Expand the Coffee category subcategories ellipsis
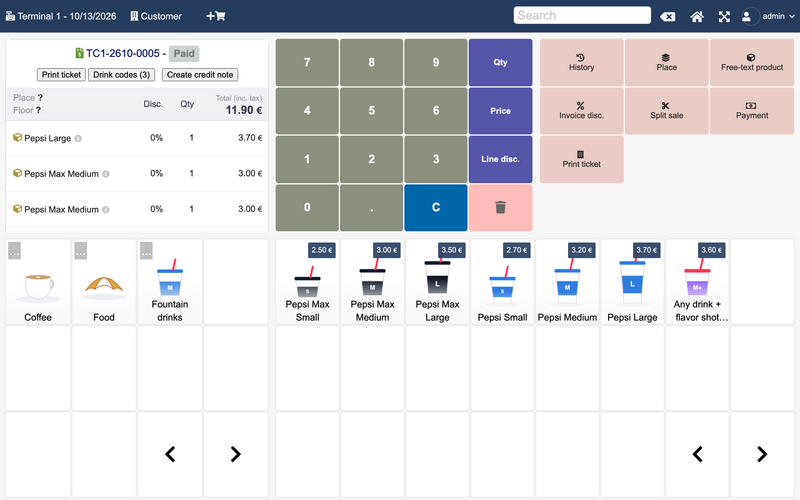The width and height of the screenshot is (800, 500). pos(14,251)
